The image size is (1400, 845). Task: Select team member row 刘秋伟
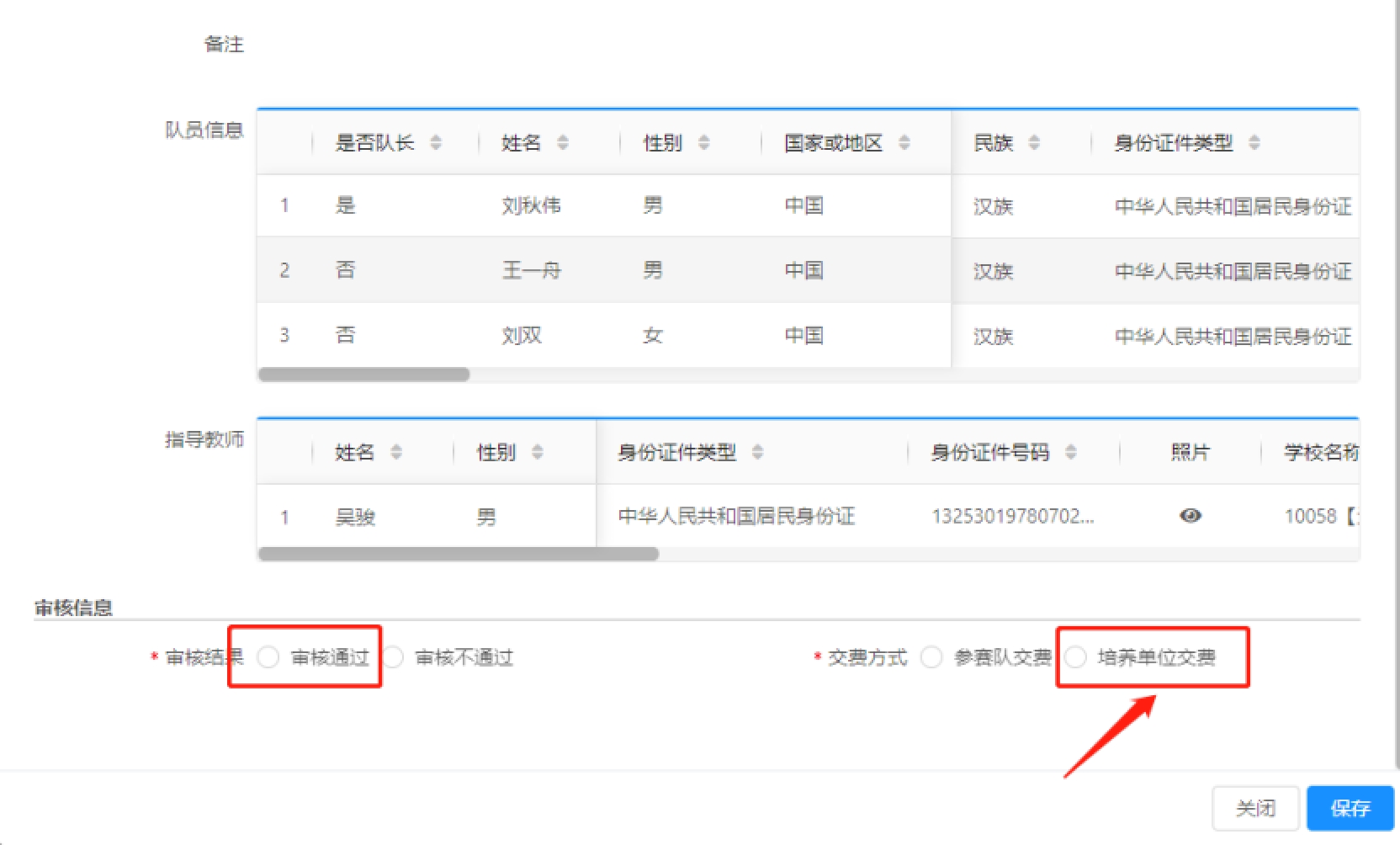[x=531, y=205]
